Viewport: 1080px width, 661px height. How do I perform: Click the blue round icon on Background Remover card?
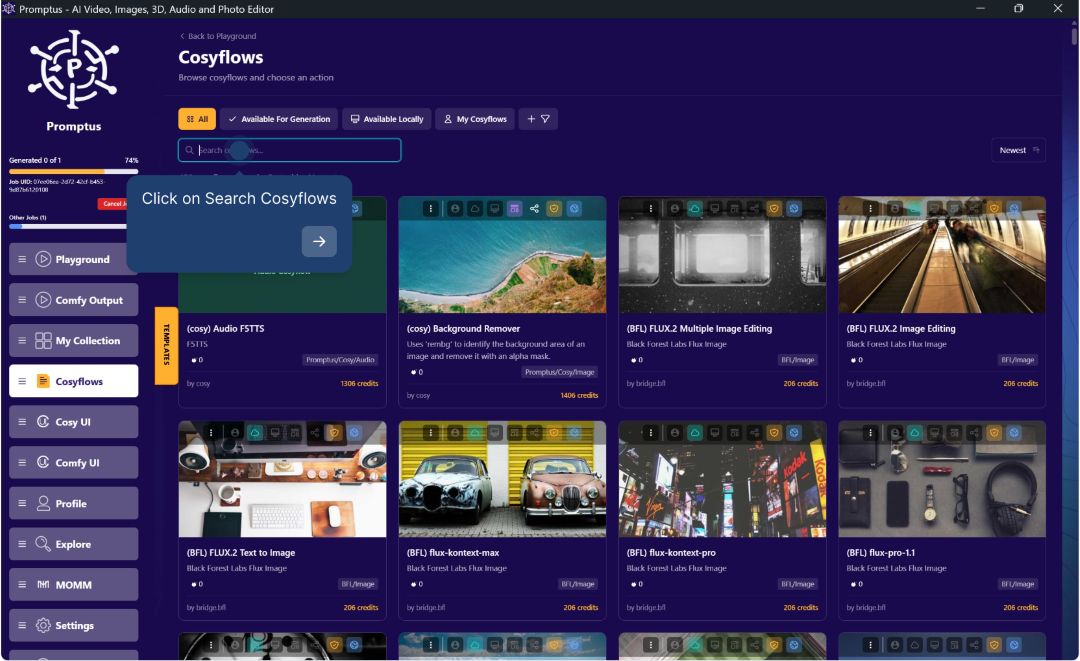click(574, 208)
